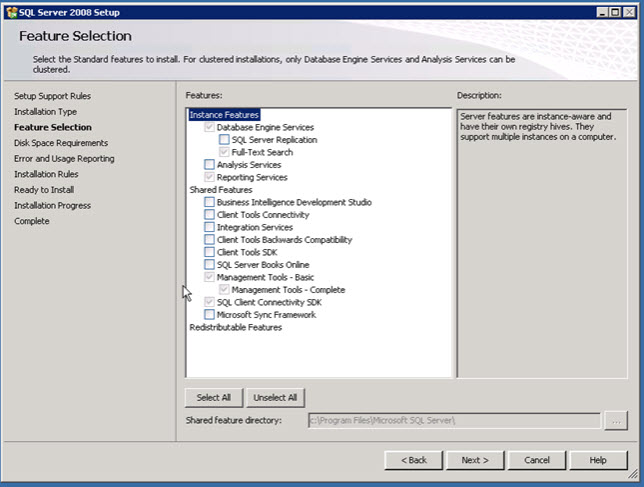Open Ready to Install step
The width and height of the screenshot is (644, 487).
point(44,190)
